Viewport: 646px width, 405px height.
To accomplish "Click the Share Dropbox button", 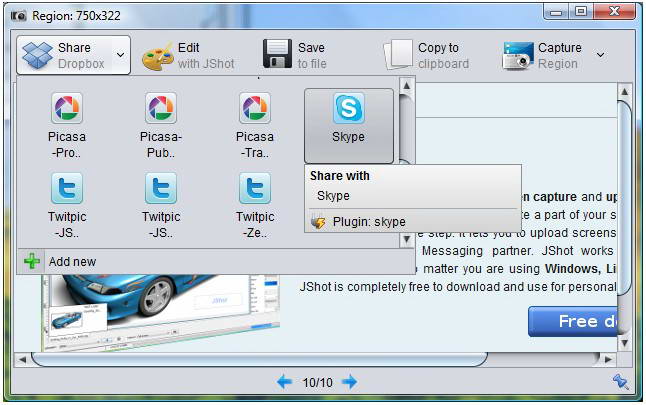I will (x=73, y=55).
